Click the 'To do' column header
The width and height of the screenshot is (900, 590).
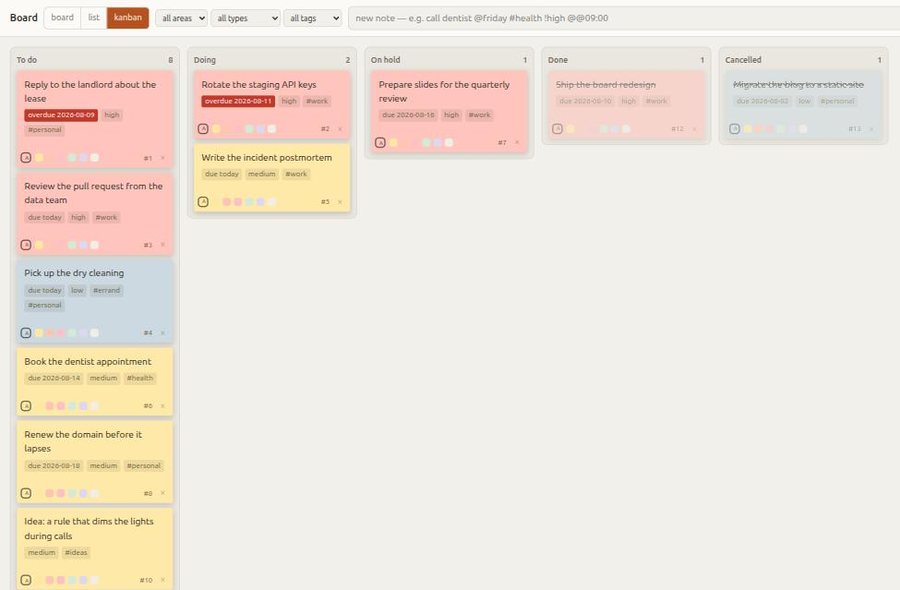point(26,60)
